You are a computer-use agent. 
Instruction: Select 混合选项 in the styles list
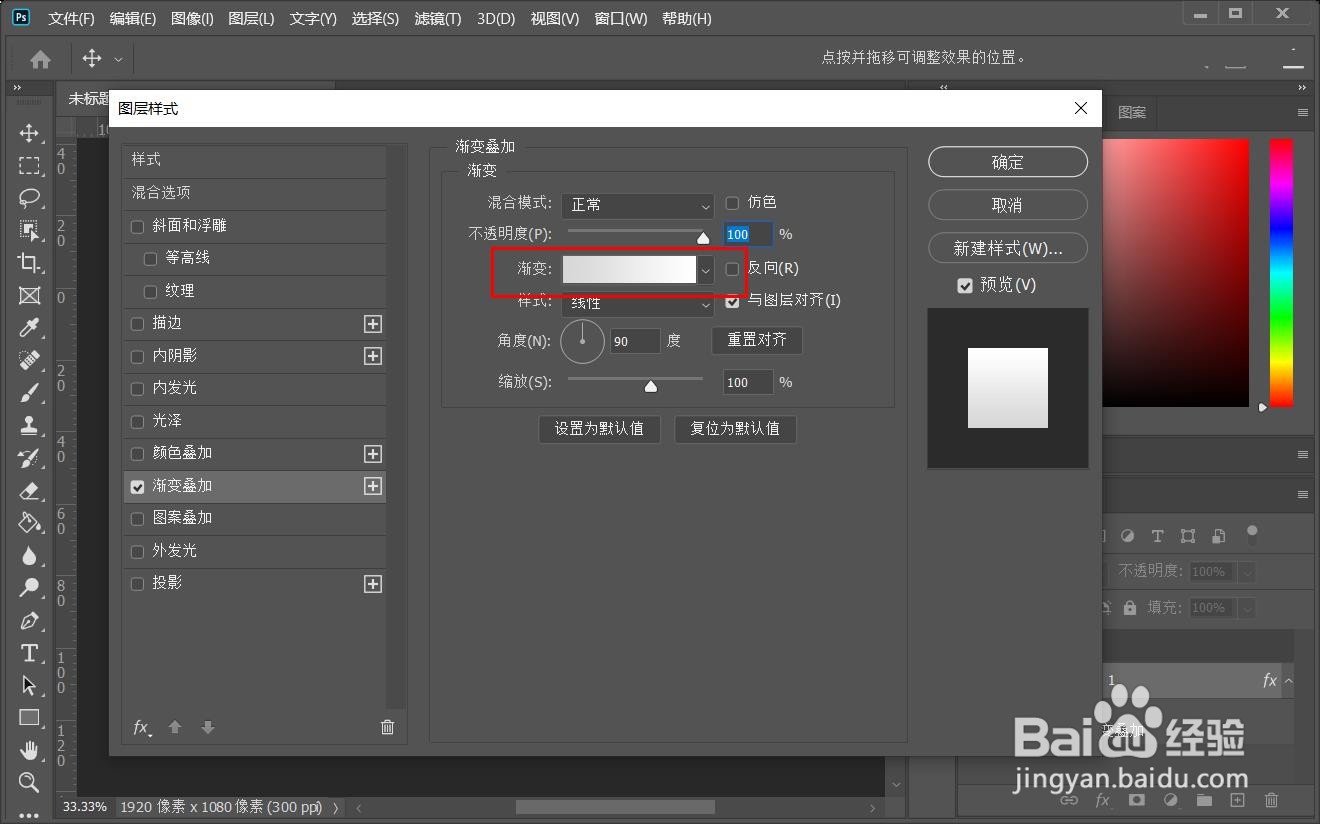[x=255, y=193]
